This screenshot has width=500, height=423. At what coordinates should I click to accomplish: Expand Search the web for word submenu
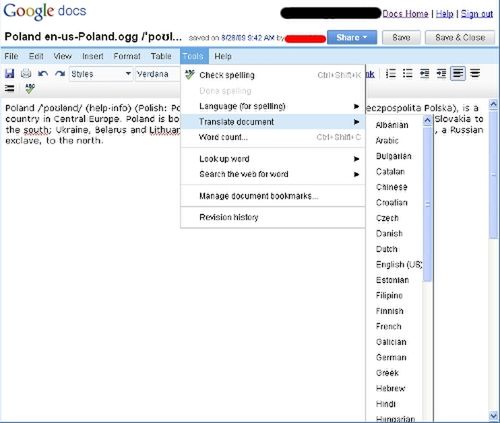[273, 174]
